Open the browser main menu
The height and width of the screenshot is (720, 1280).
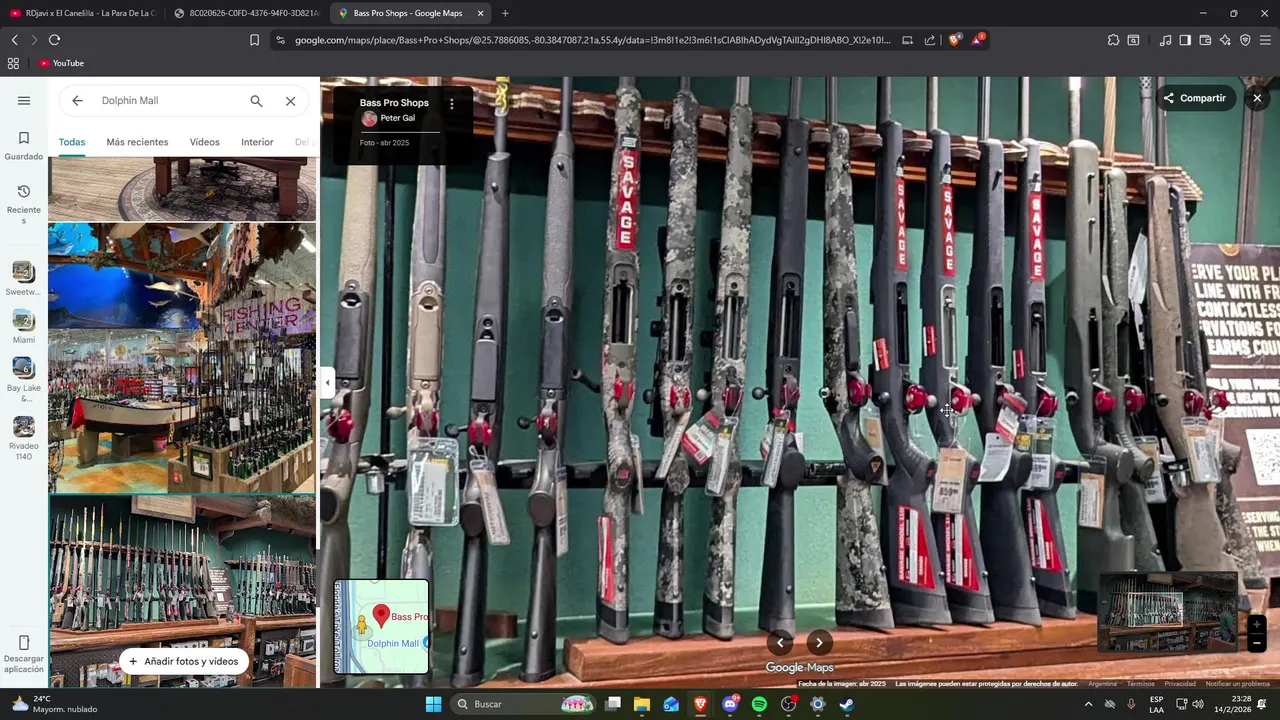point(1265,40)
